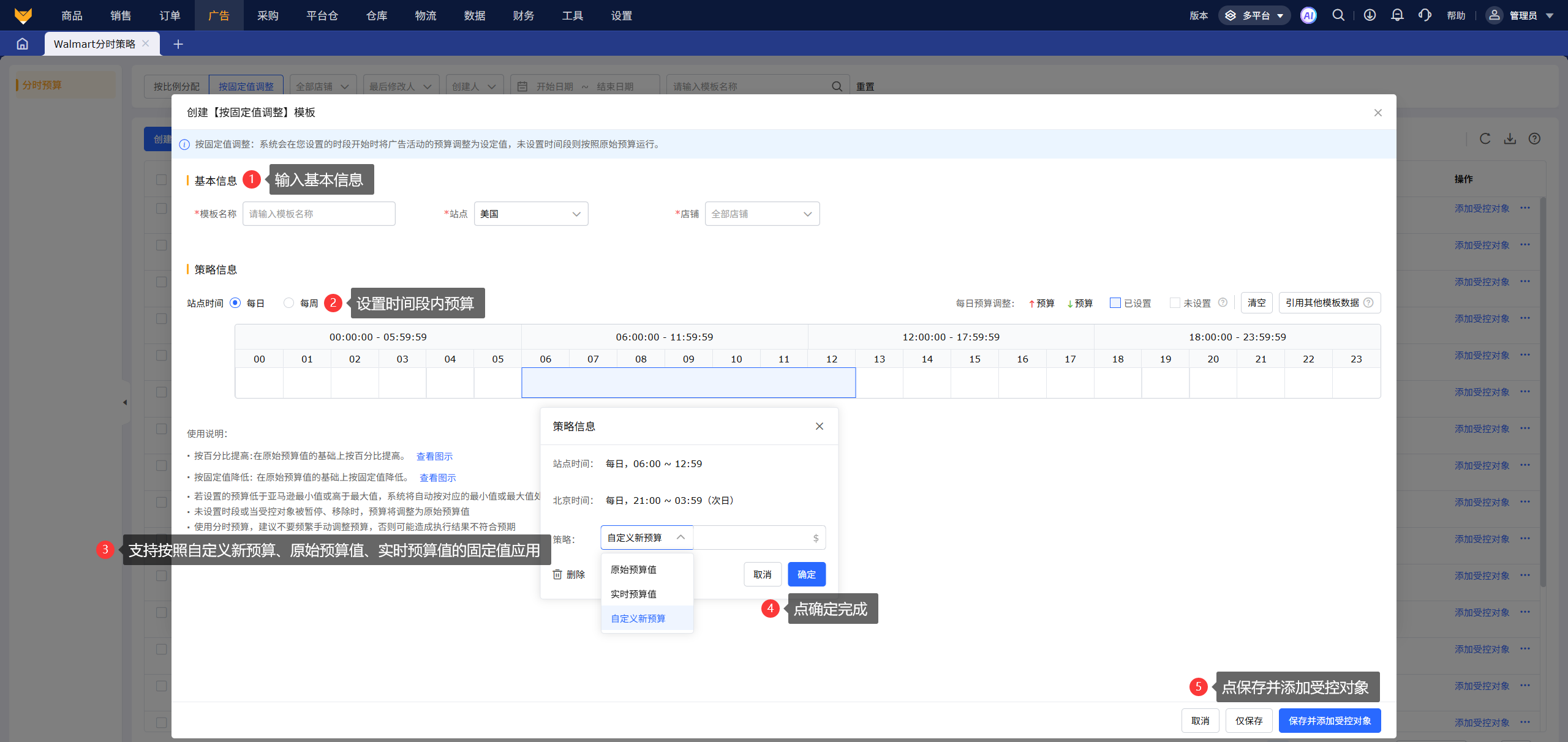Open the notification bell
Screen dimensions: 1568x742
[1397, 15]
